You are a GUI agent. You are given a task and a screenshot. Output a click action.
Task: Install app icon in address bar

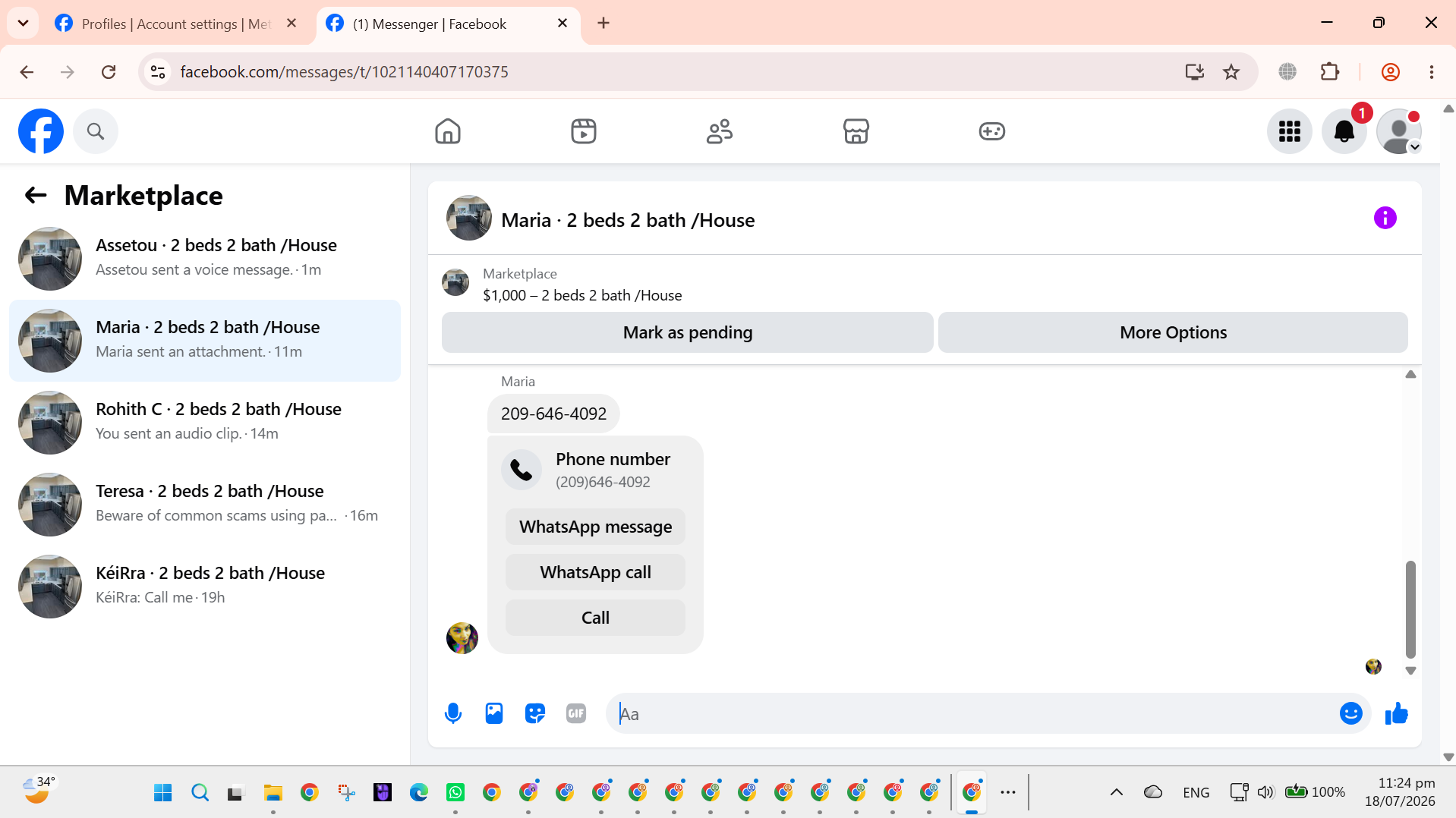(x=1194, y=72)
